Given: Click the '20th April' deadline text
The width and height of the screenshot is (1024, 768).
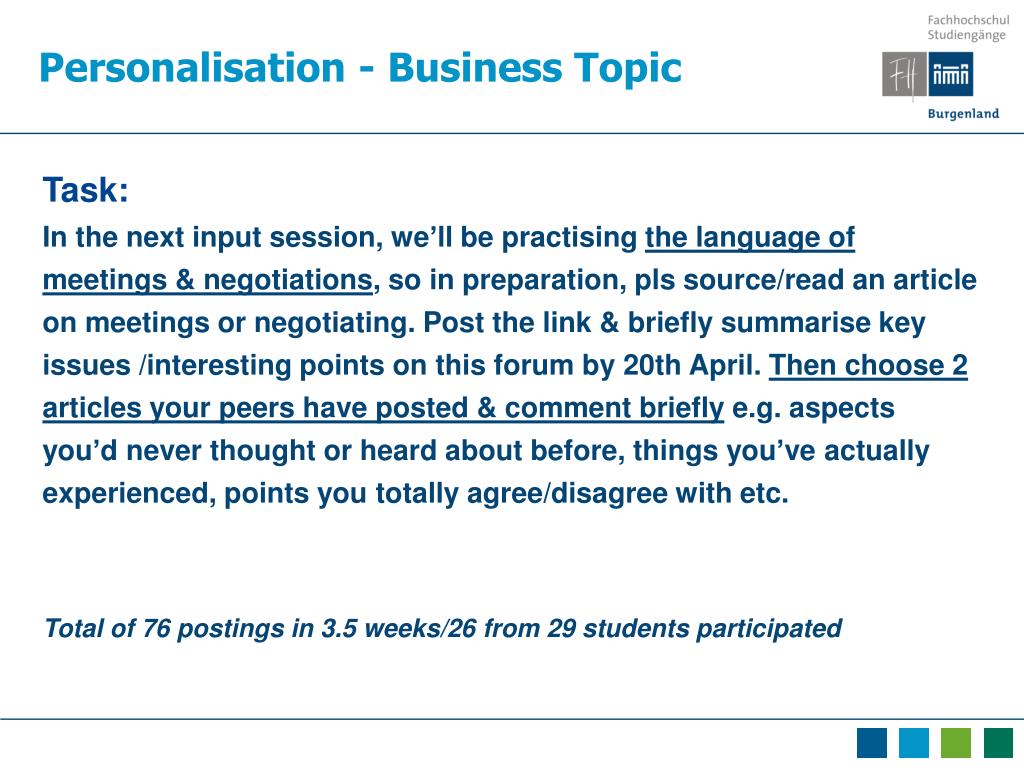Looking at the screenshot, I should tap(692, 366).
